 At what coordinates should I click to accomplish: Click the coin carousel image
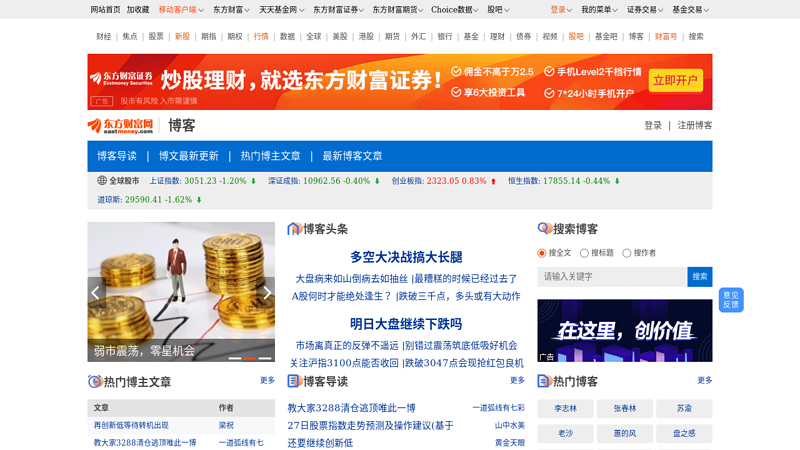(181, 292)
